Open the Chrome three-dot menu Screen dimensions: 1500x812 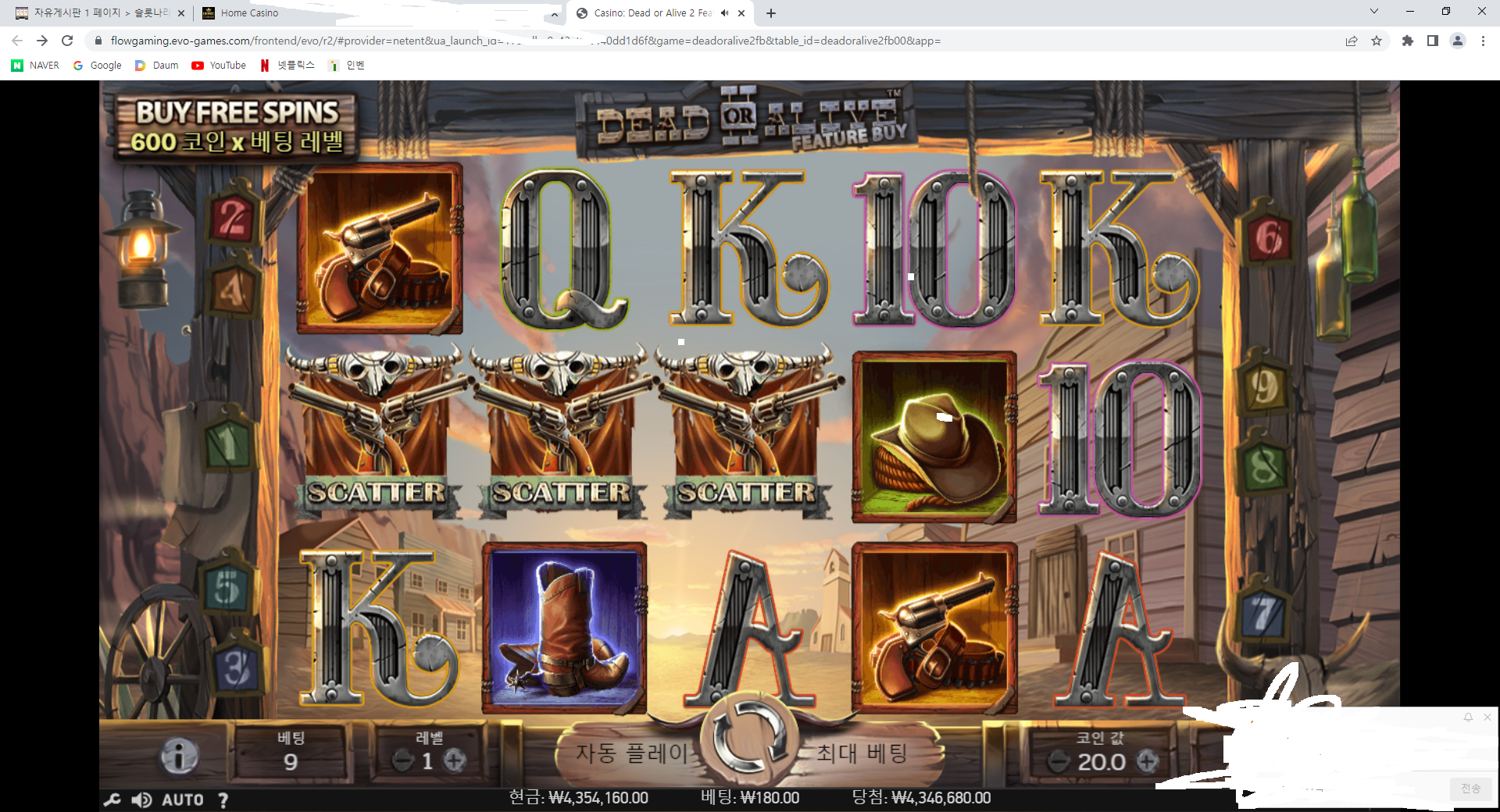(x=1483, y=41)
